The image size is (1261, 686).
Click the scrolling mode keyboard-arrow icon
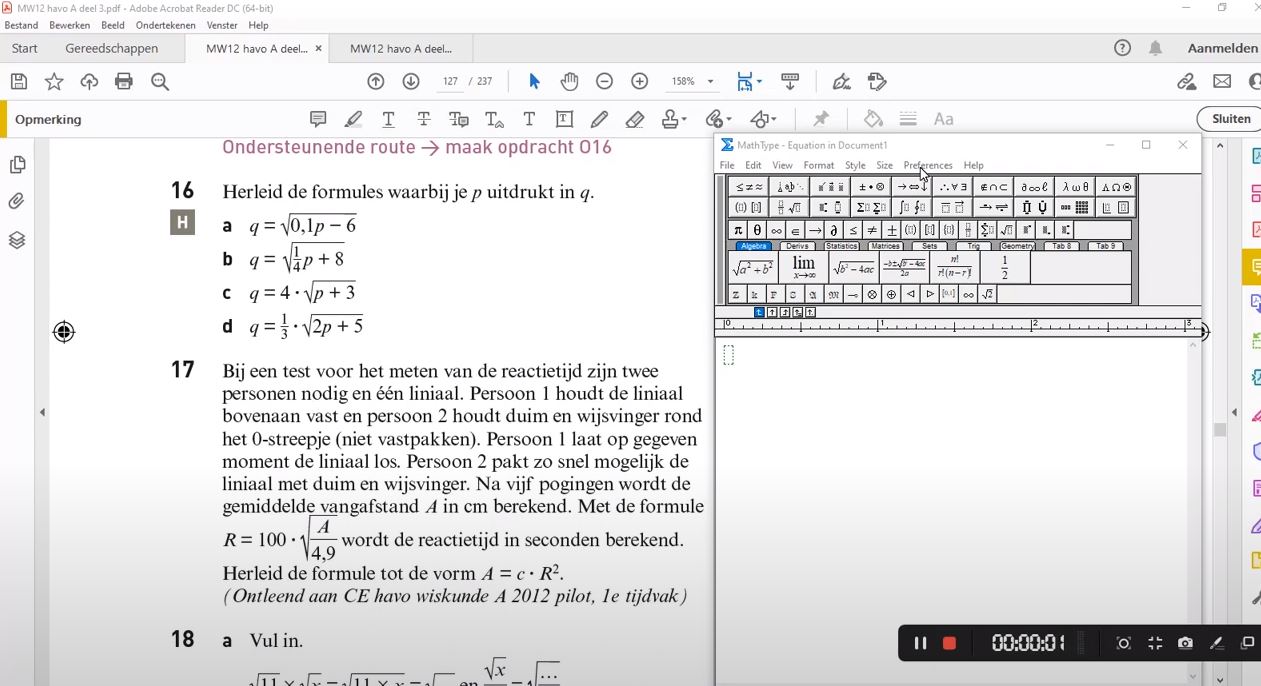pos(790,82)
